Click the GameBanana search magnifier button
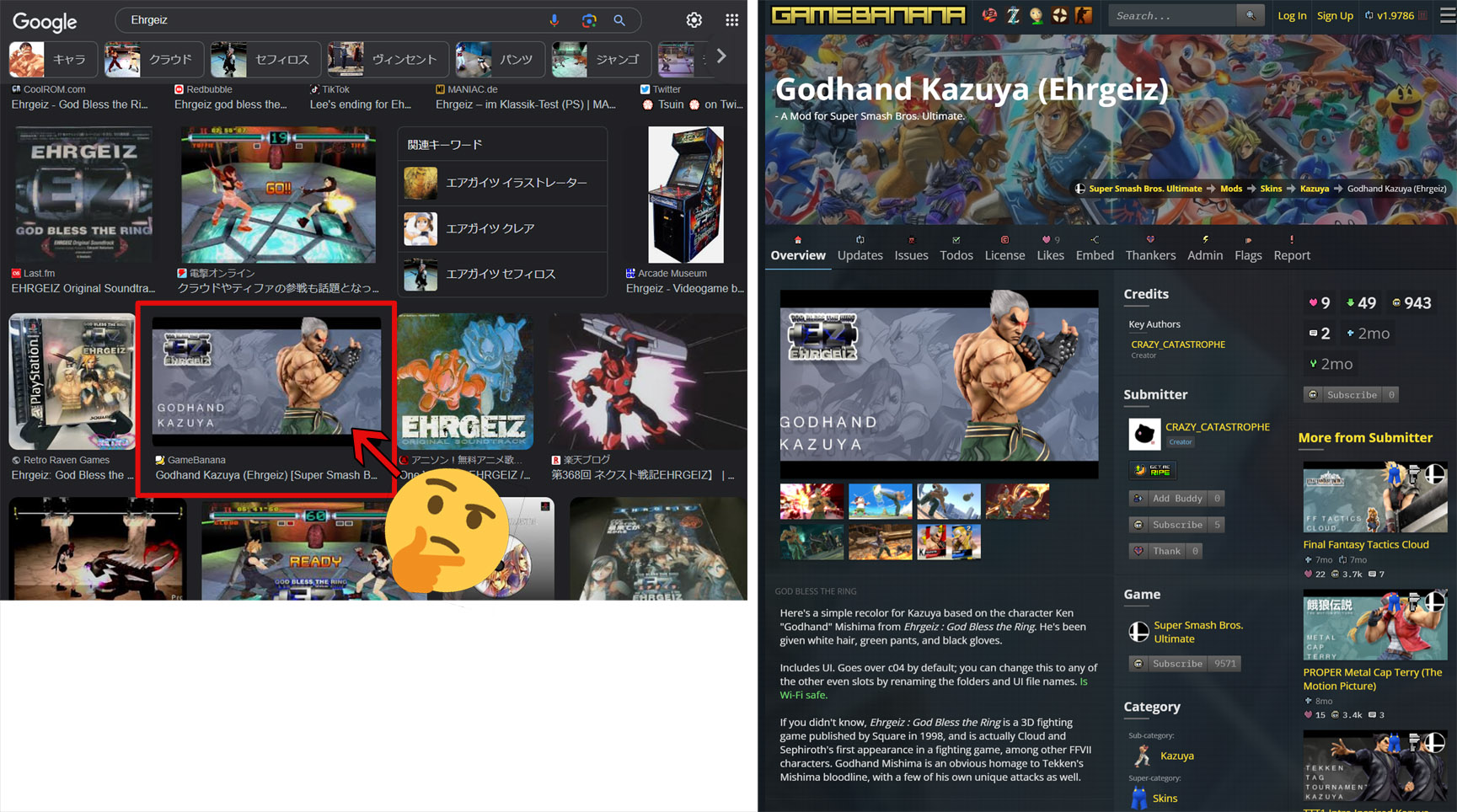1457x812 pixels. [1251, 15]
